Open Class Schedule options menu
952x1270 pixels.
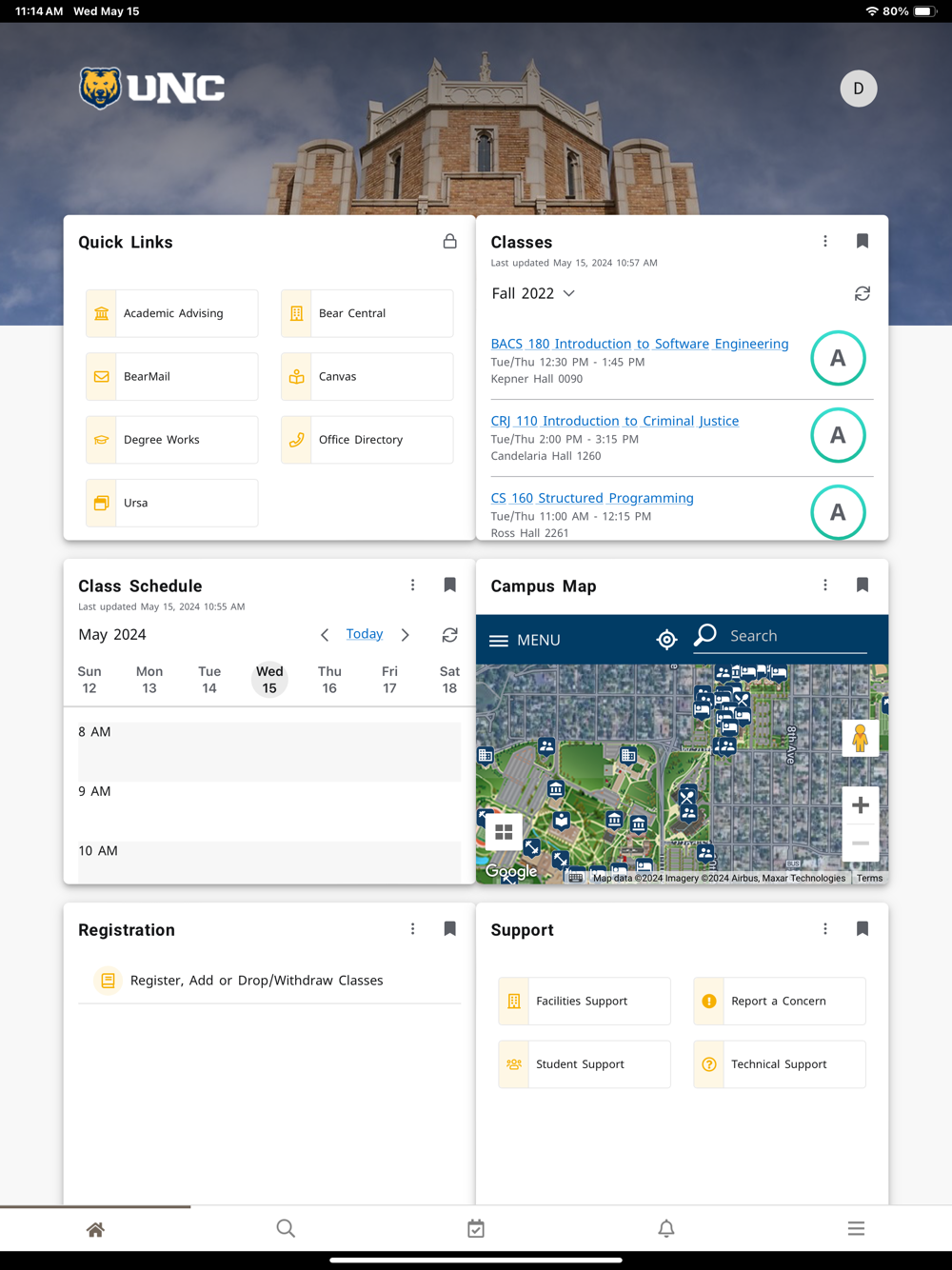[x=413, y=585]
